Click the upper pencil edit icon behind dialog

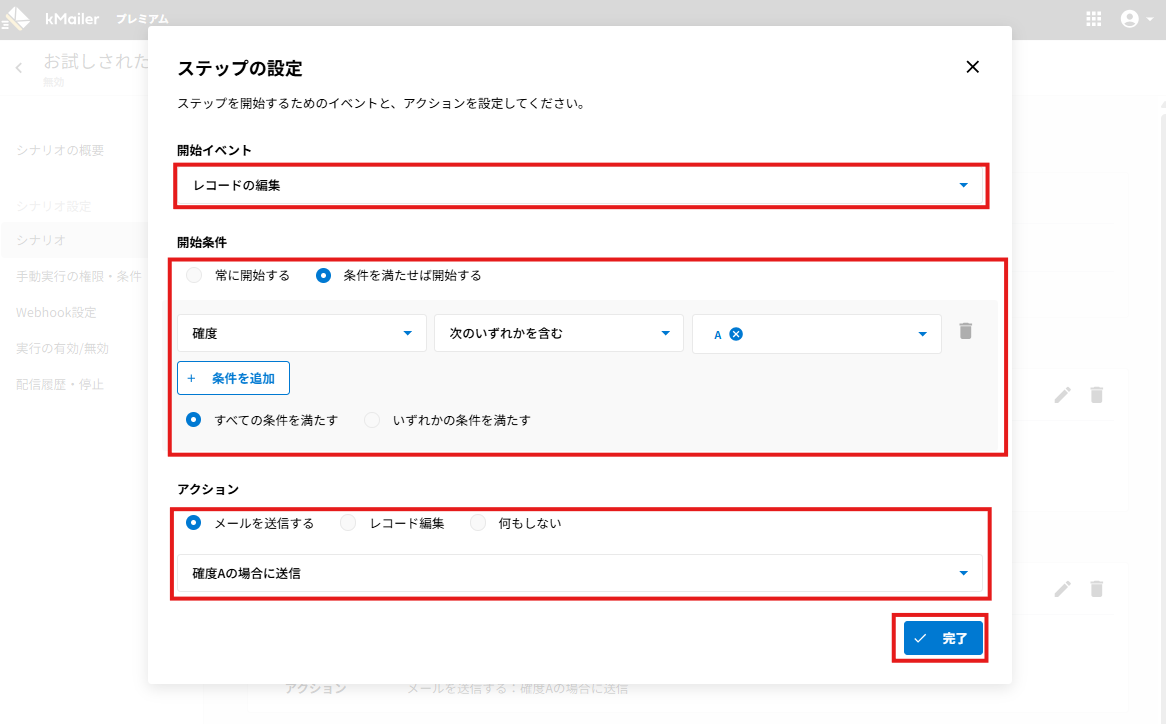(1063, 395)
